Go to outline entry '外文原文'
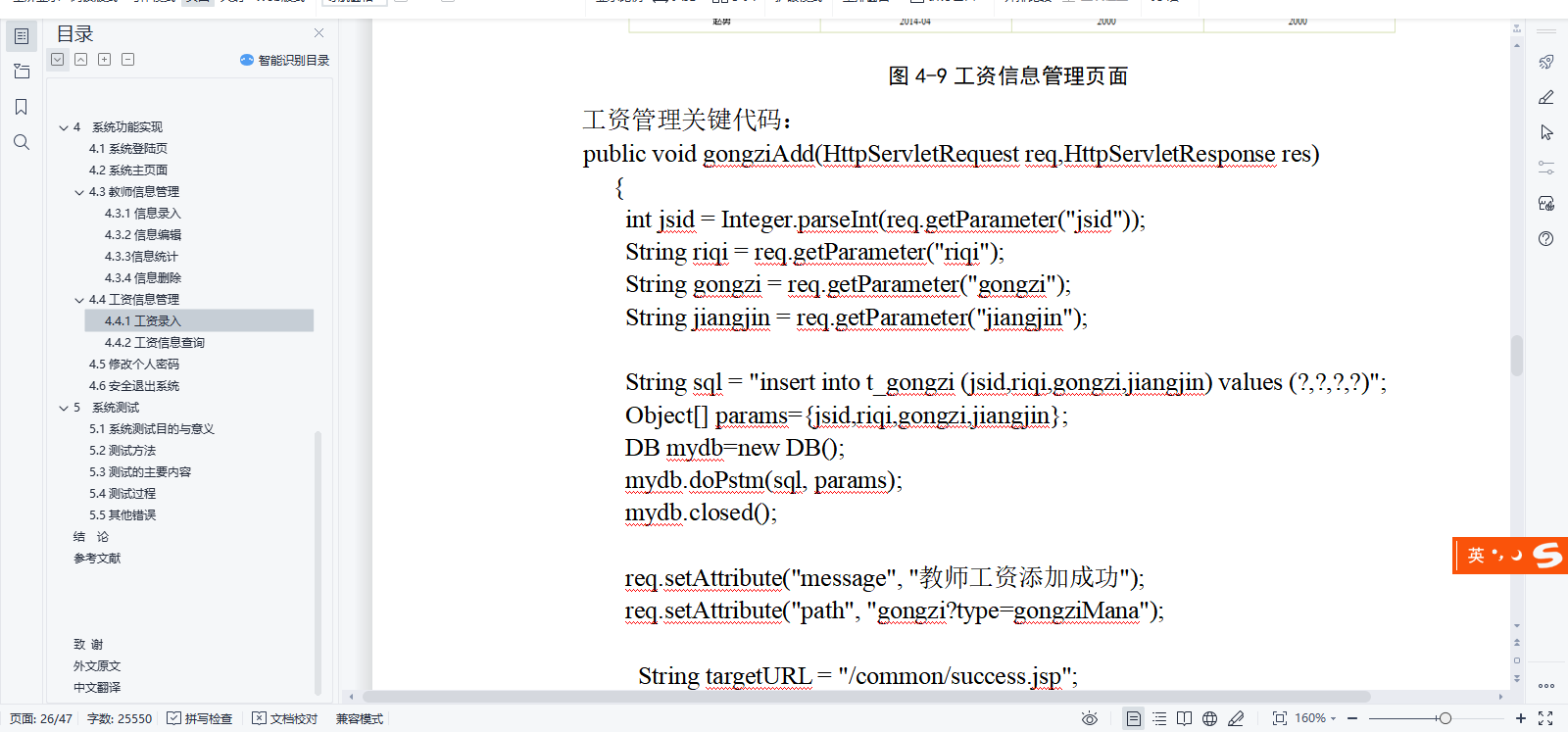Viewport: 1568px width, 732px height. [x=97, y=666]
